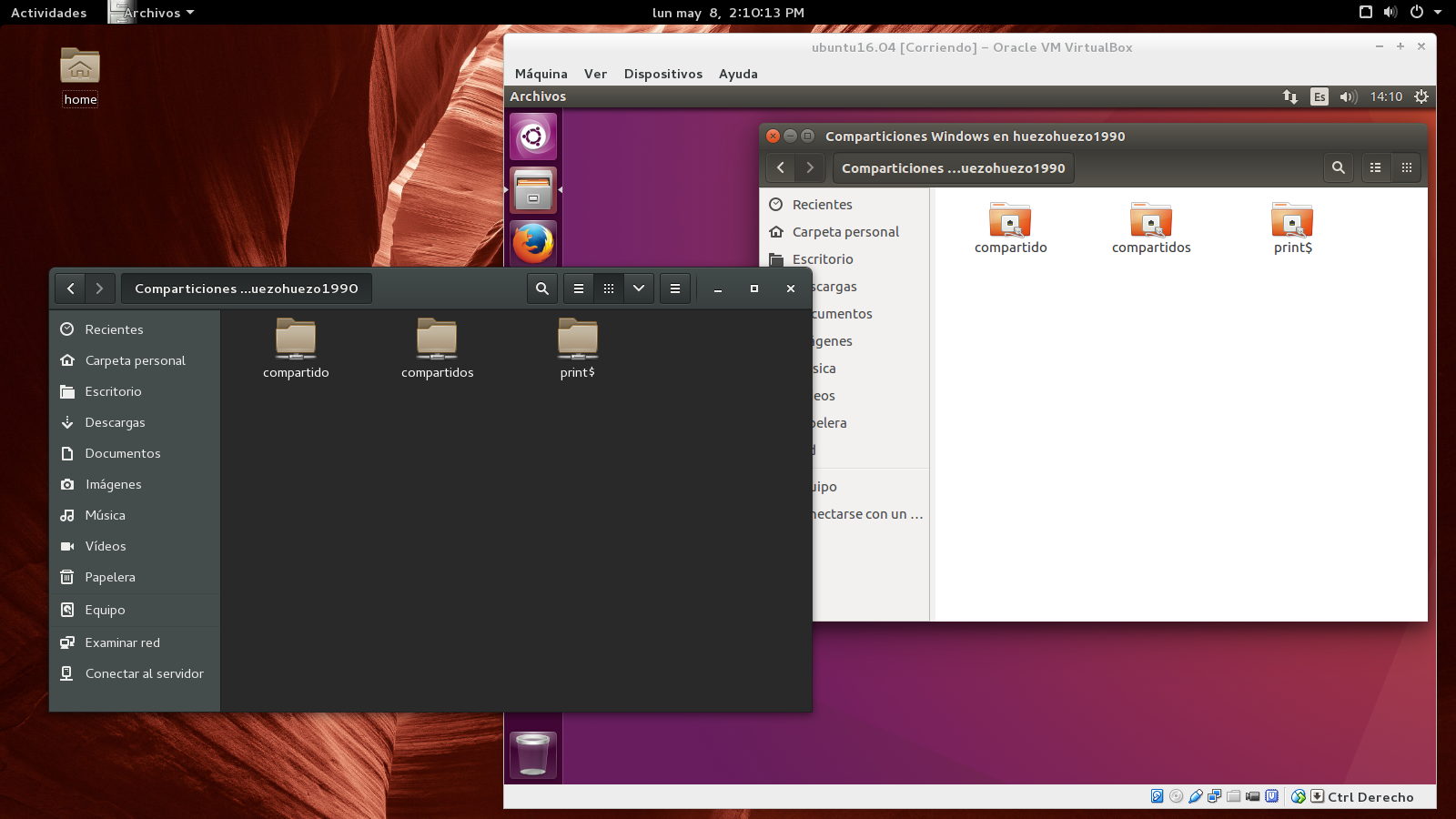Select Equipo in the dark sidebar
This screenshot has height=819, width=1456.
pos(135,610)
